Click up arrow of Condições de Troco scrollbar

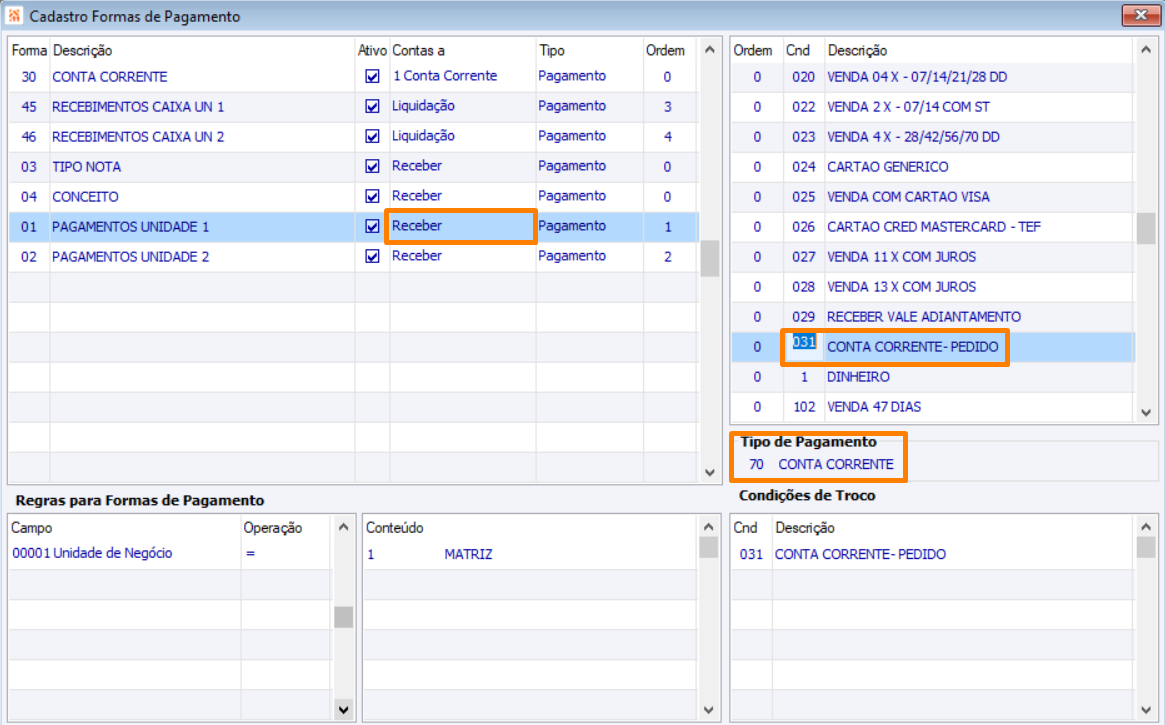point(1146,527)
